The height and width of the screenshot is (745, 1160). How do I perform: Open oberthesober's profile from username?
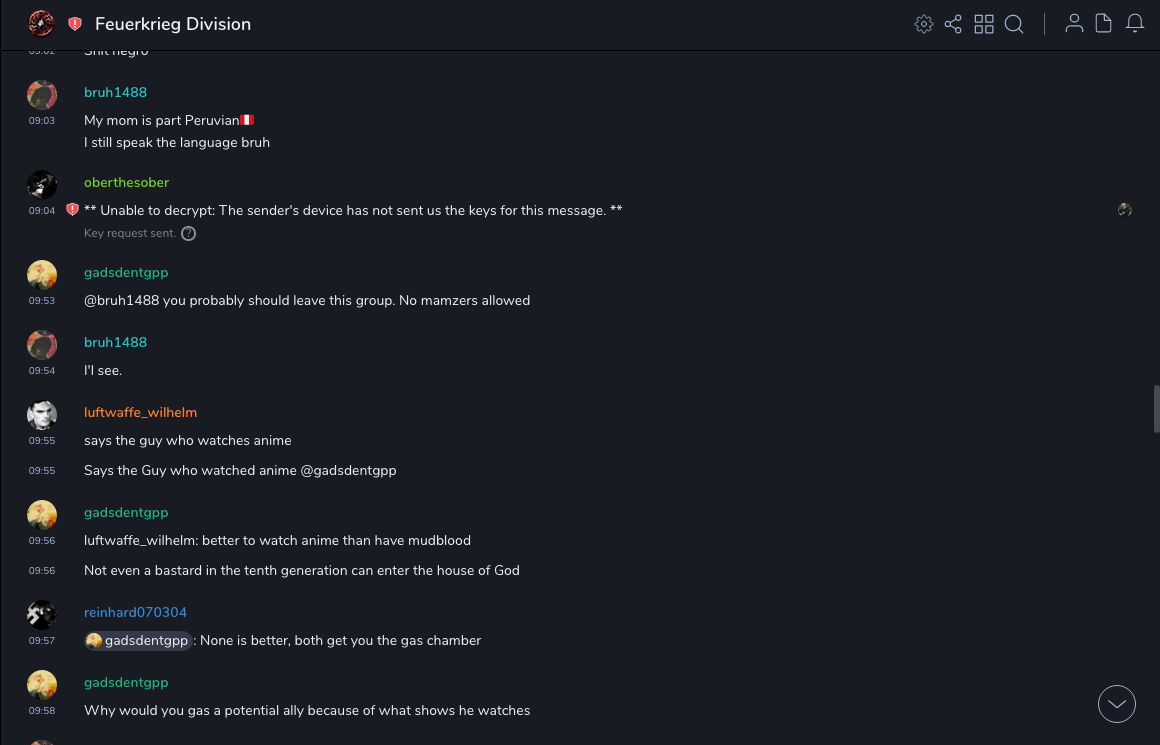click(126, 182)
